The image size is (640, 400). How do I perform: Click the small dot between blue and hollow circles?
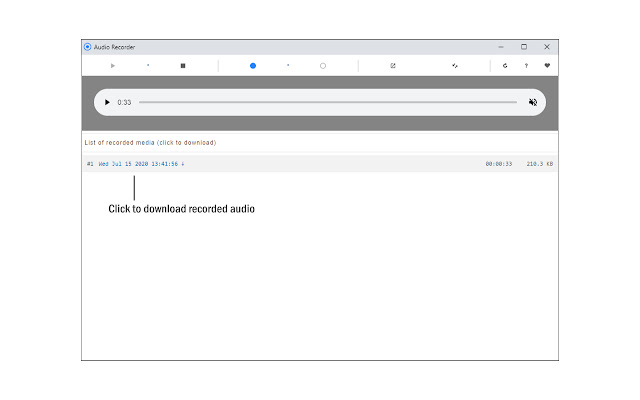[x=288, y=65]
